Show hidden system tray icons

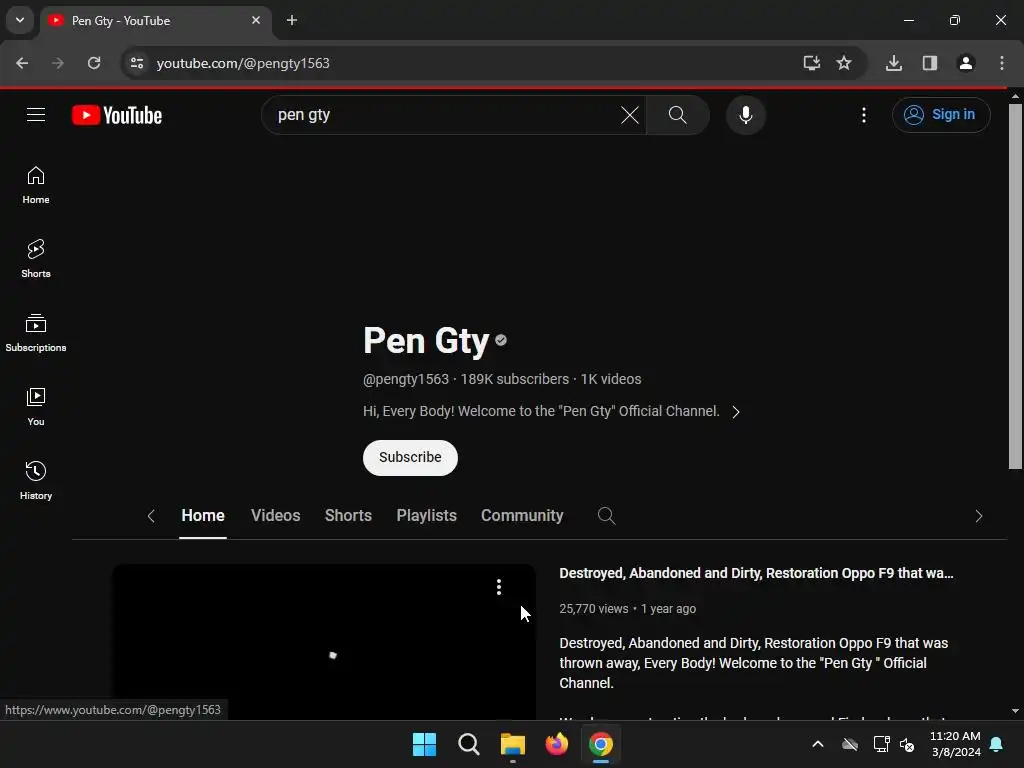(x=817, y=744)
